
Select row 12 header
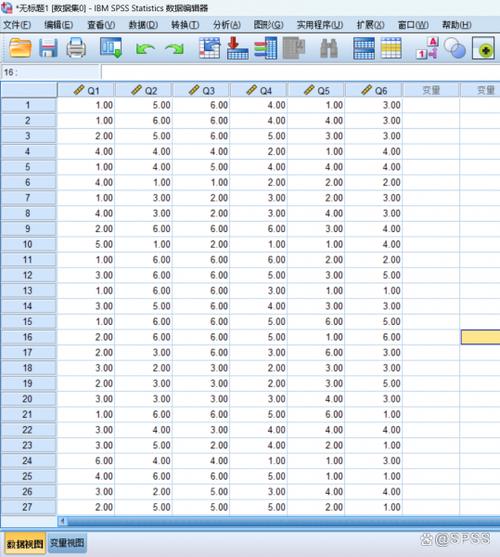coord(28,275)
